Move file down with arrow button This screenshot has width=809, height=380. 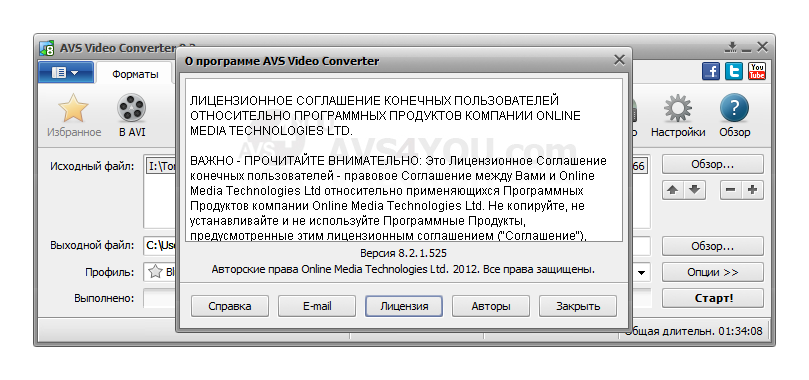point(694,190)
